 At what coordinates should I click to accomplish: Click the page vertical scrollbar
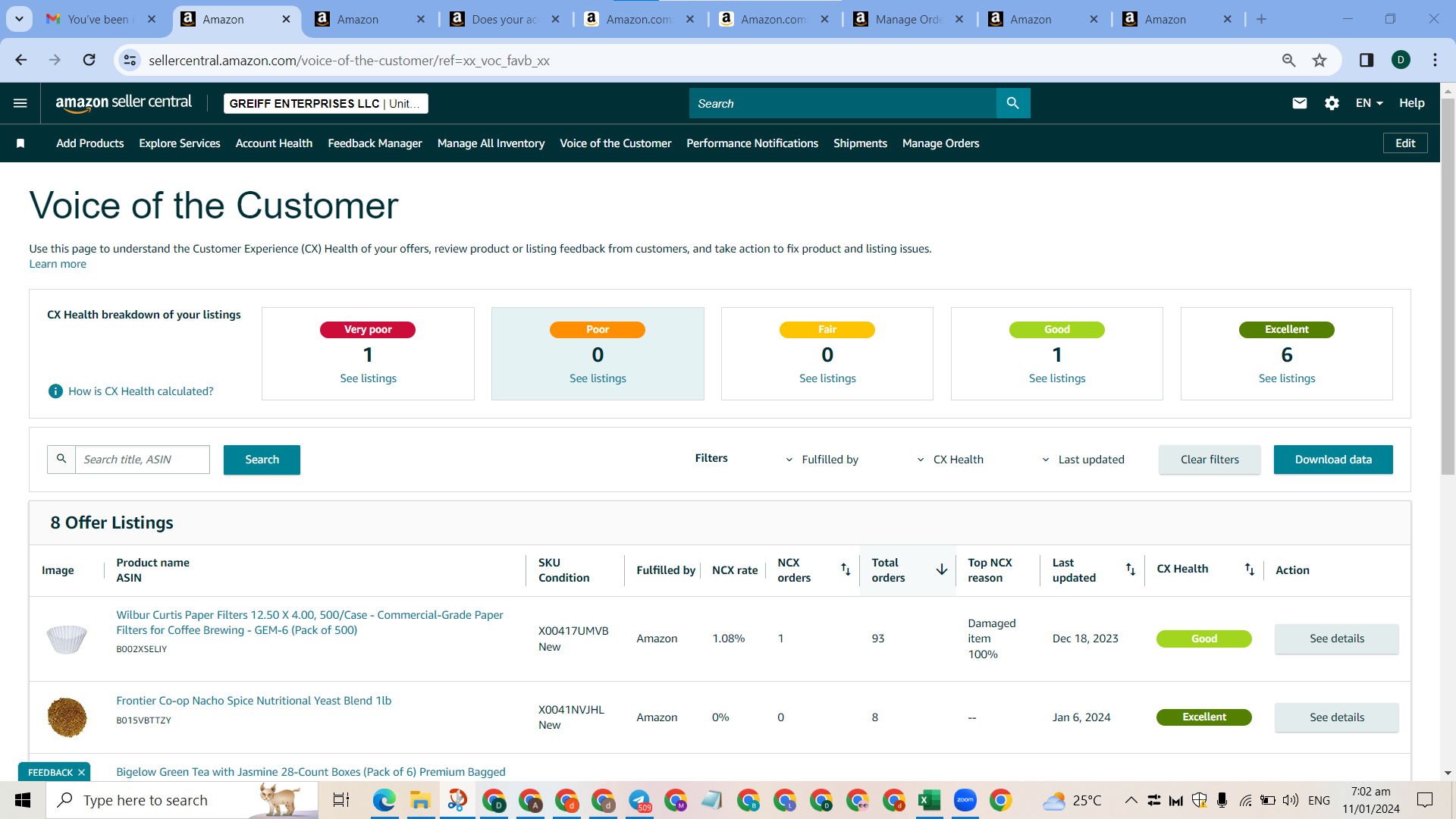click(x=1448, y=288)
